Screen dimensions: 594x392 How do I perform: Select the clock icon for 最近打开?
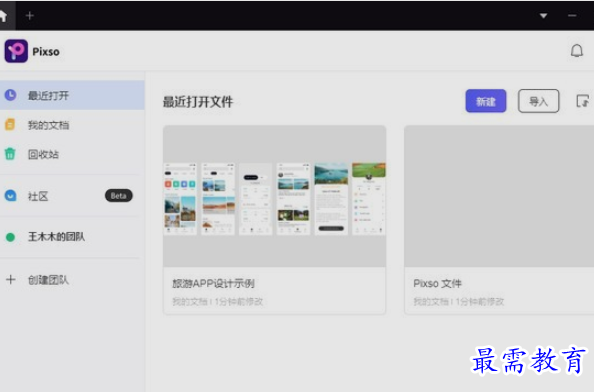[x=11, y=95]
